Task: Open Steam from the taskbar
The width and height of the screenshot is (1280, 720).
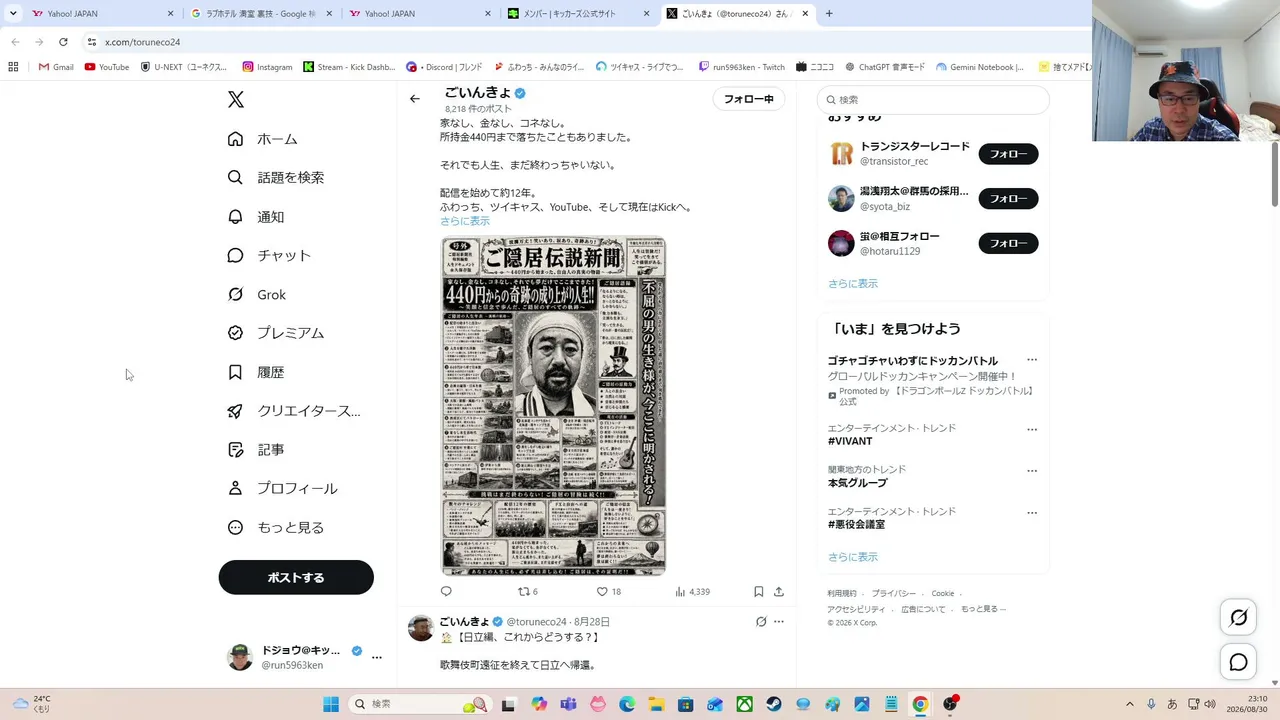Action: tap(774, 704)
